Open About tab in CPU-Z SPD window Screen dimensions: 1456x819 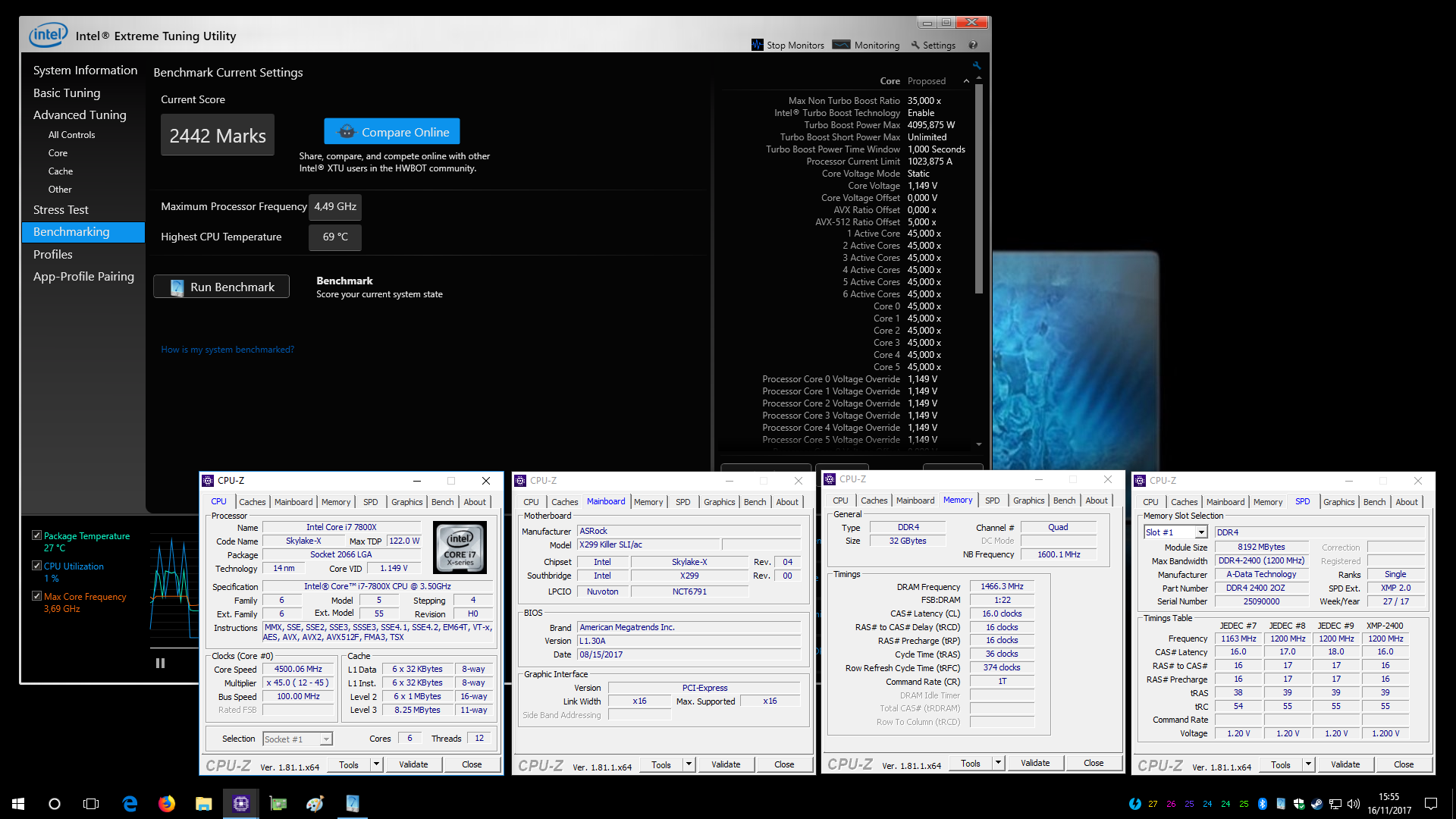1407,502
